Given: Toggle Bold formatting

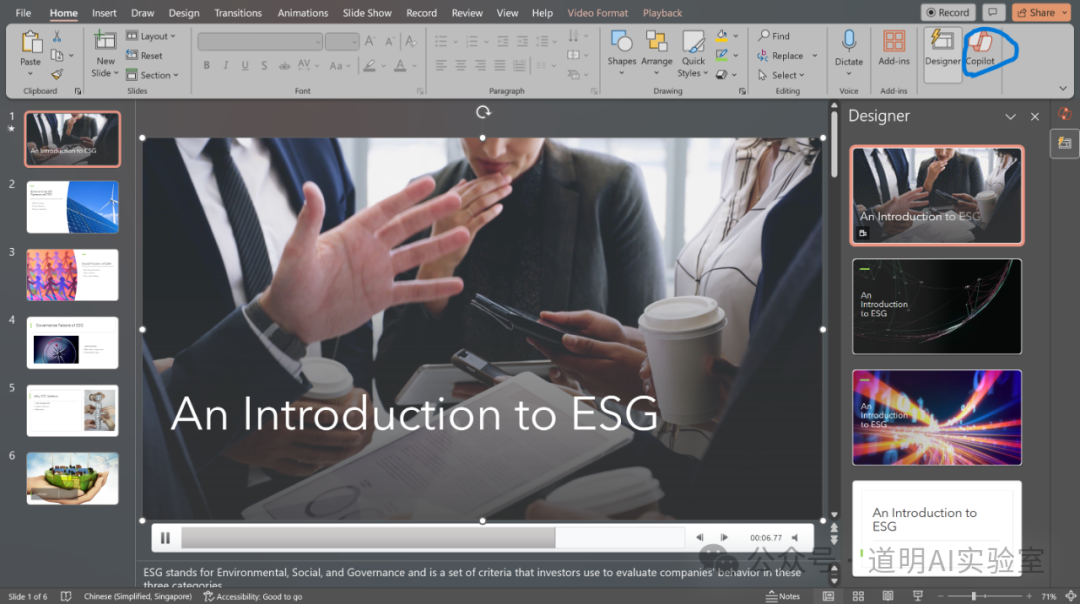Looking at the screenshot, I should coord(207,66).
